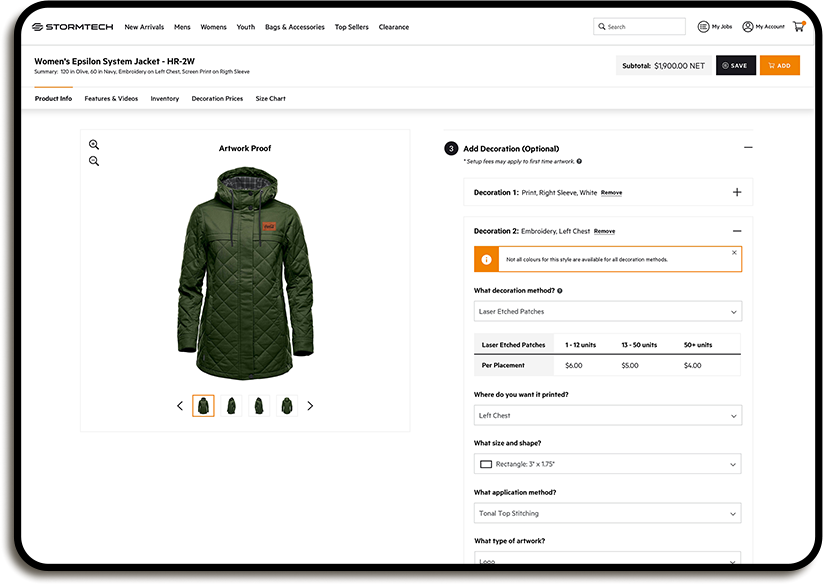The height and width of the screenshot is (584, 823).
Task: Click the Search input field
Action: (639, 26)
